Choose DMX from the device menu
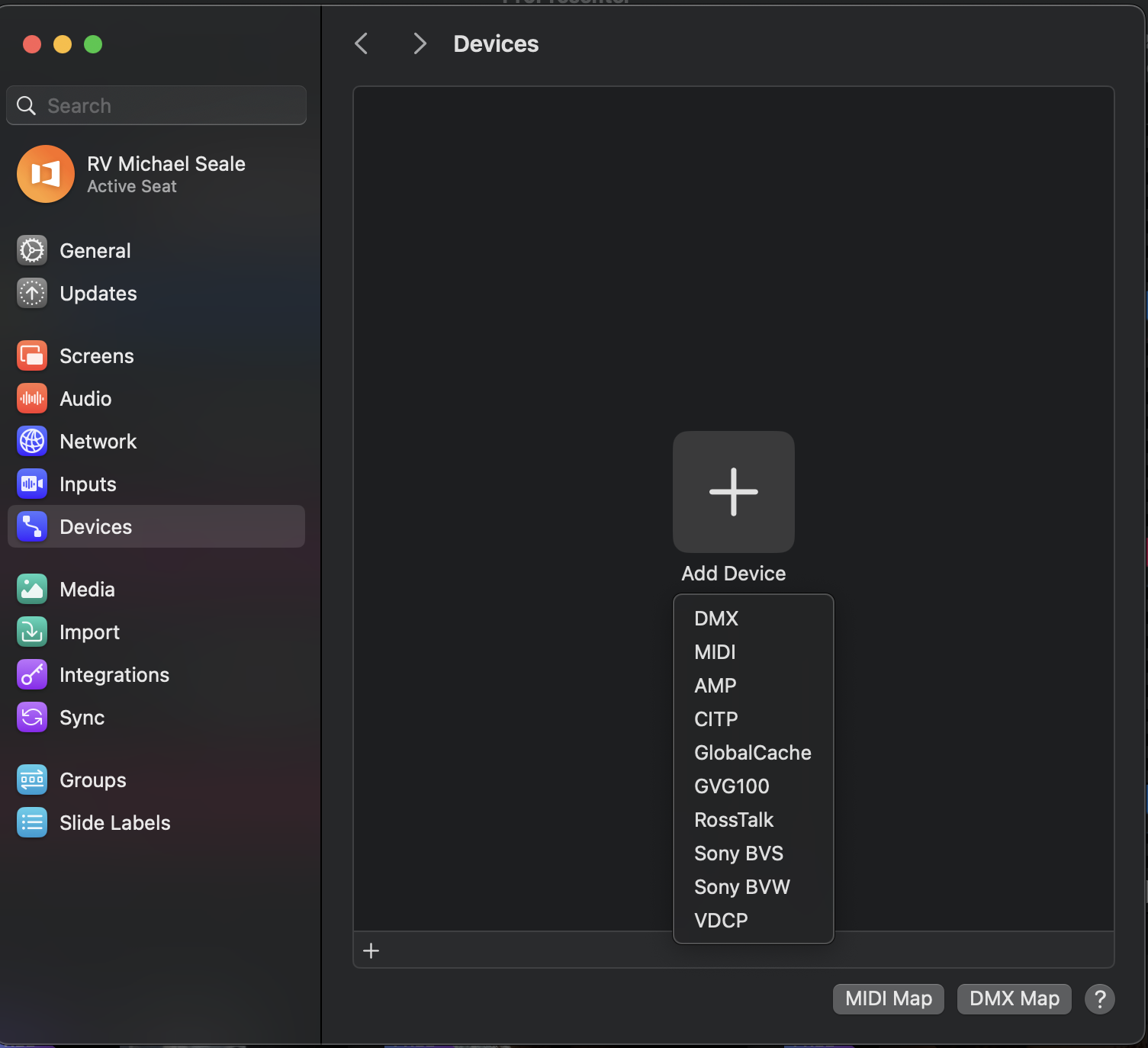1148x1048 pixels. tap(716, 619)
